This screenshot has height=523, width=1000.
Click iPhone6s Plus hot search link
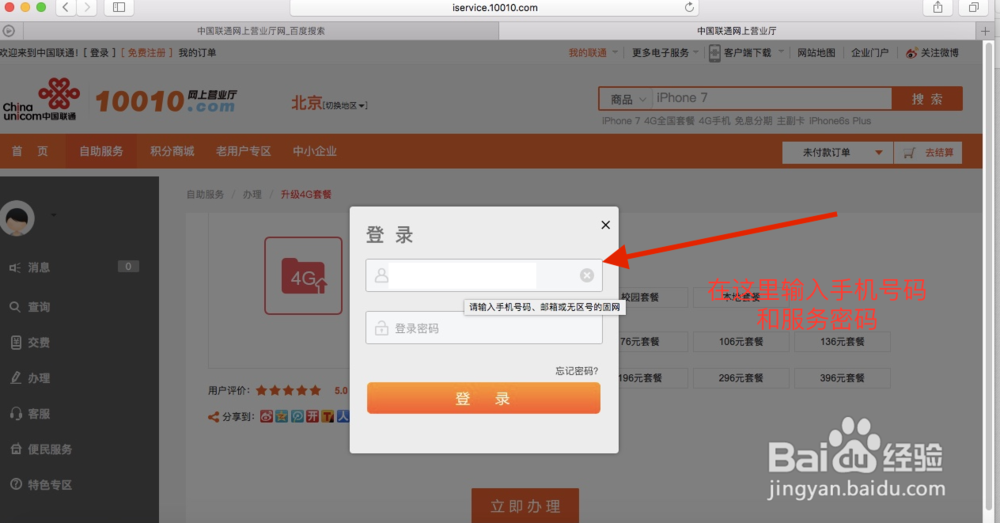click(x=839, y=121)
